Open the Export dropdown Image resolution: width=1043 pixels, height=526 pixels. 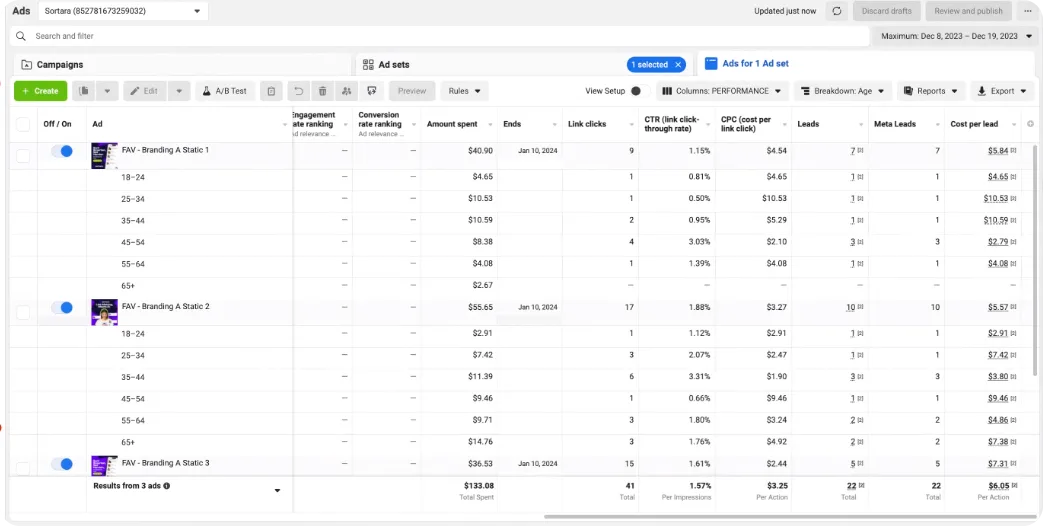pos(1002,91)
